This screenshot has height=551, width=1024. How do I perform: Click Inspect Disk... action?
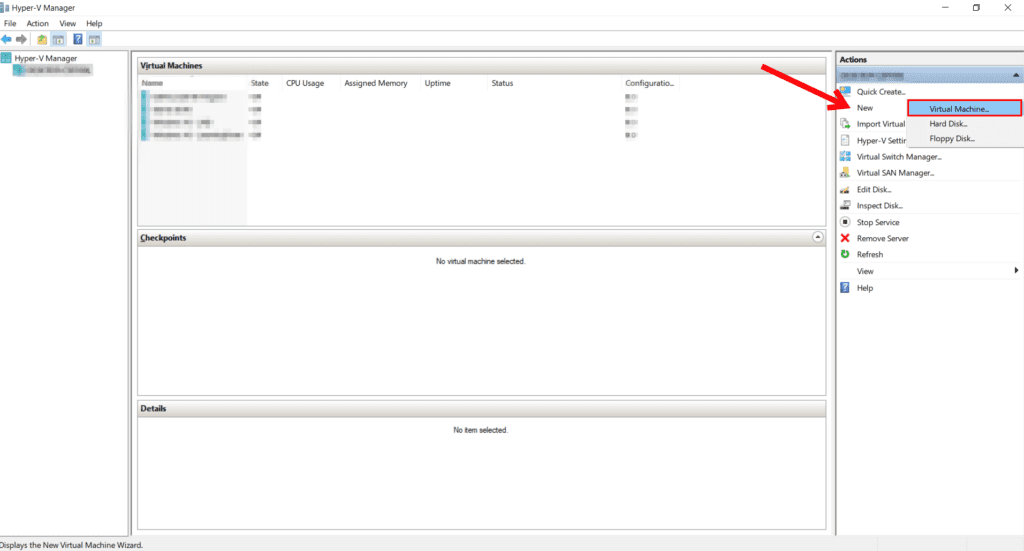click(880, 206)
